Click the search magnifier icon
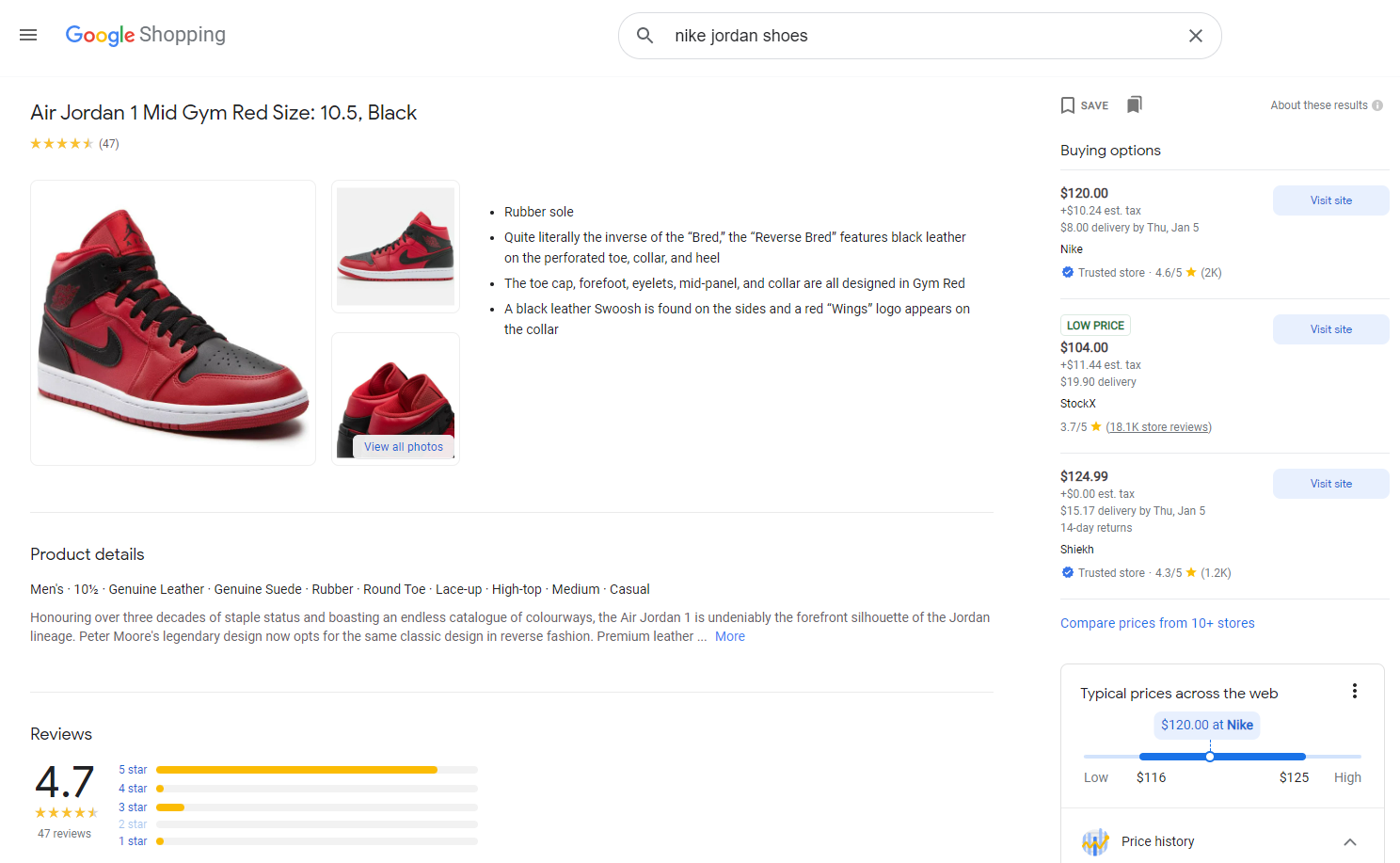The image size is (1400, 863). 644,36
